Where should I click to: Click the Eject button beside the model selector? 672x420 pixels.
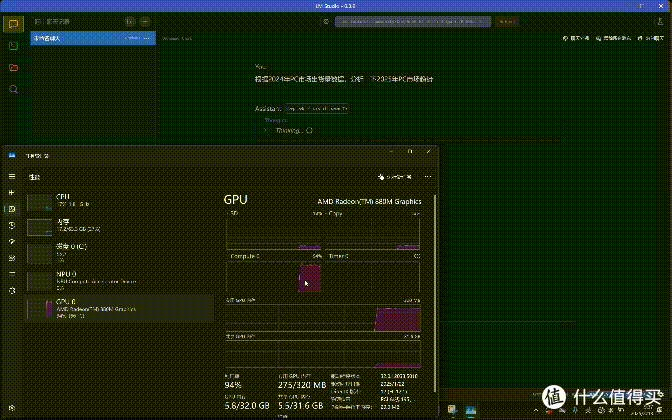coord(507,21)
